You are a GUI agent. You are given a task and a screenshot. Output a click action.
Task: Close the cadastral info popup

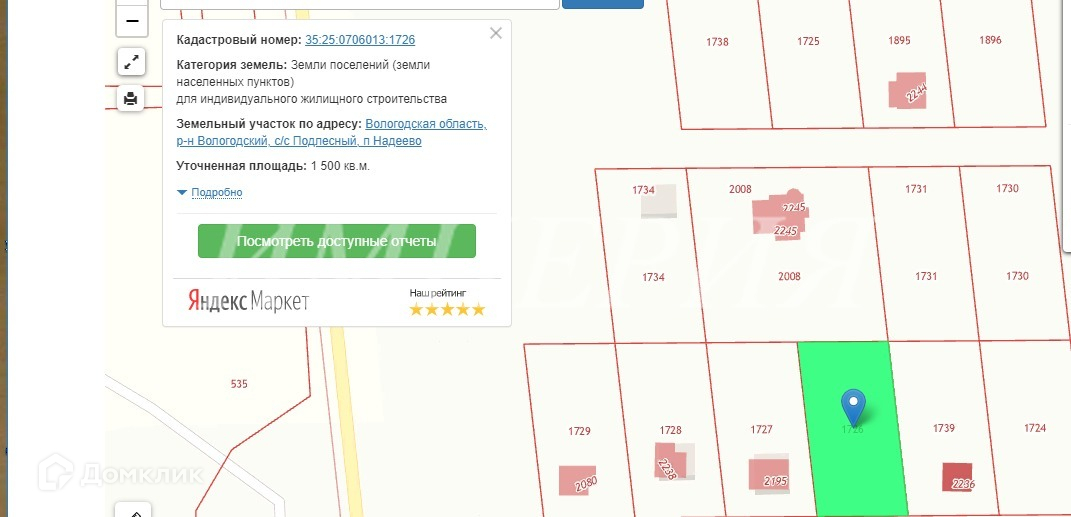click(x=496, y=33)
